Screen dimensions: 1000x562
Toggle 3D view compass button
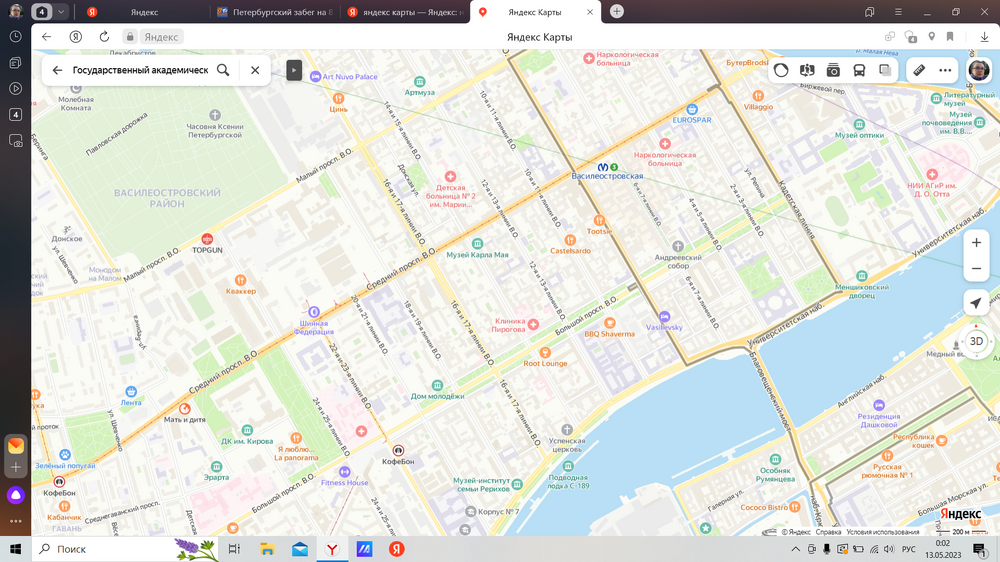coord(976,341)
